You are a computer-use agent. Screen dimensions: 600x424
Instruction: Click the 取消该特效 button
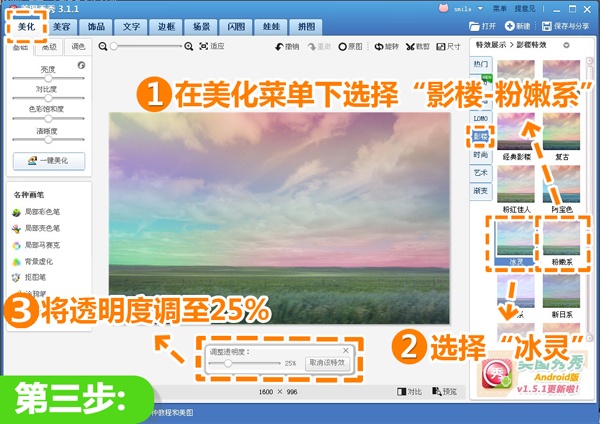[x=327, y=362]
